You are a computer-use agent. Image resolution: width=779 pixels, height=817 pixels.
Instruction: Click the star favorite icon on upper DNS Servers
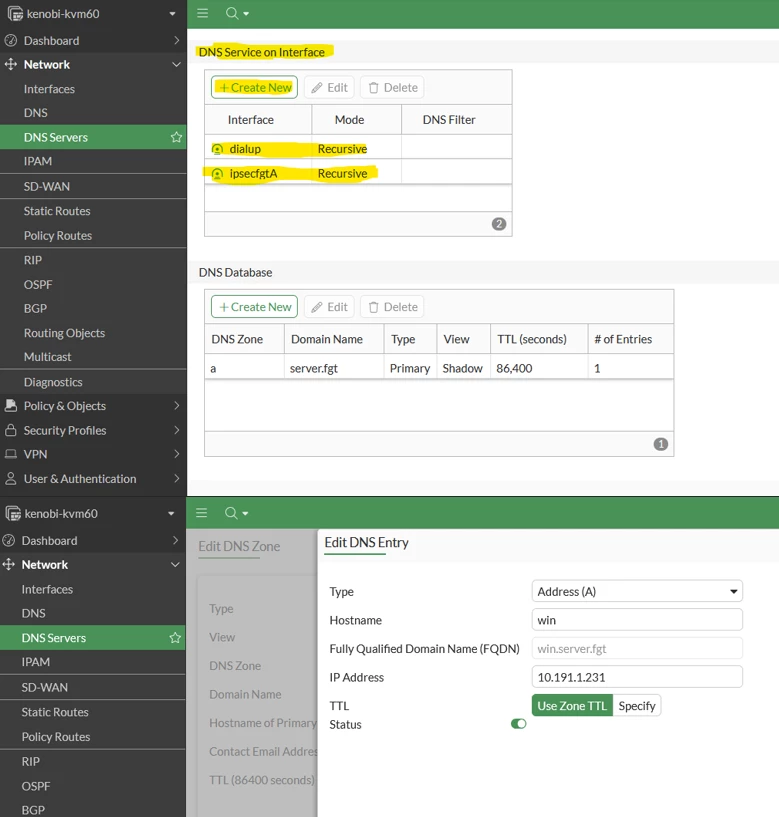(x=176, y=137)
